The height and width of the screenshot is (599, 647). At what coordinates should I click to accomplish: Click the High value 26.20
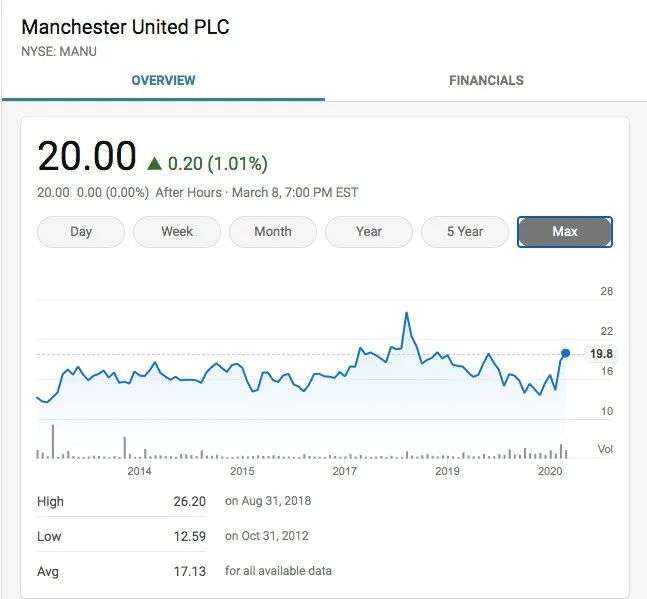pyautogui.click(x=189, y=501)
